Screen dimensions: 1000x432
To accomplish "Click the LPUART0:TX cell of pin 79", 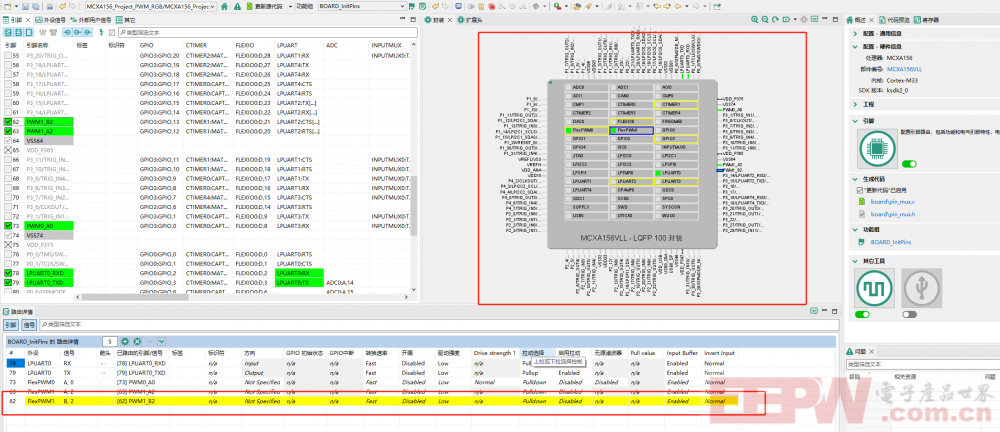I will (x=298, y=283).
